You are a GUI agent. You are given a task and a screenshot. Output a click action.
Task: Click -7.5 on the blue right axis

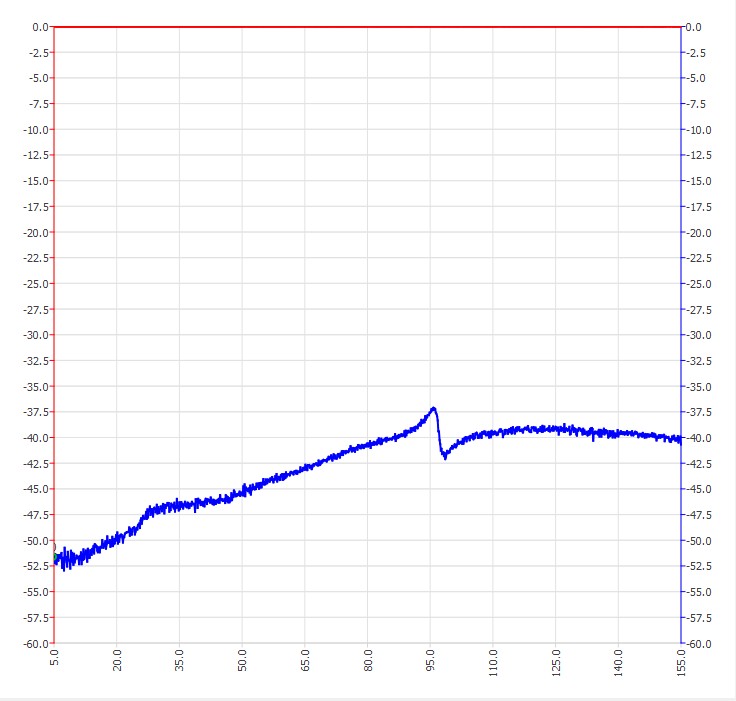696,104
